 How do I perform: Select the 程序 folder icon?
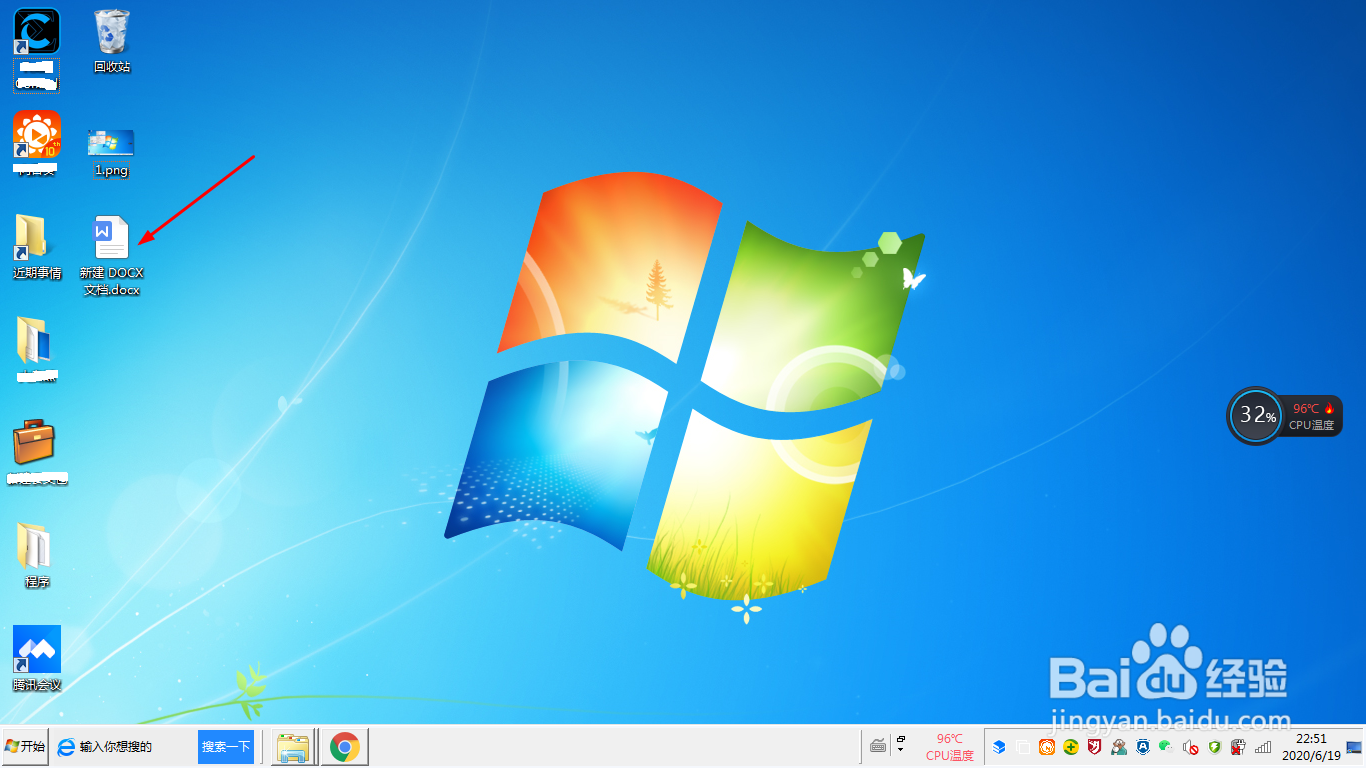click(x=37, y=555)
